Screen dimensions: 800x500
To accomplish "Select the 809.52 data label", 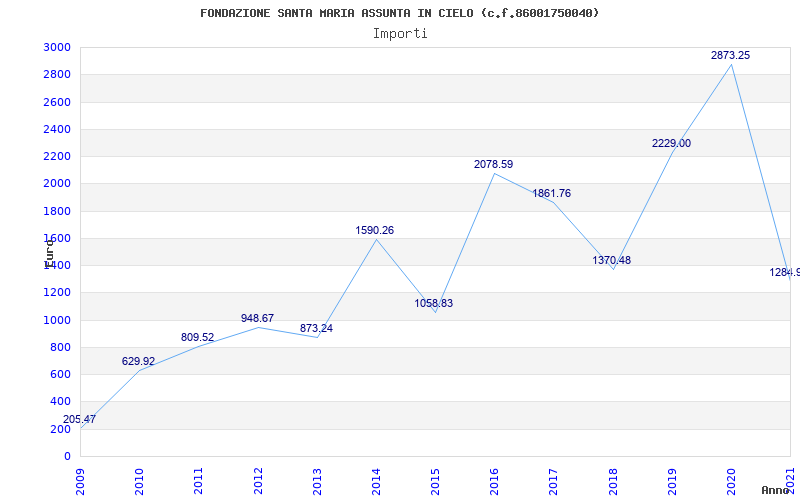I will tap(197, 337).
